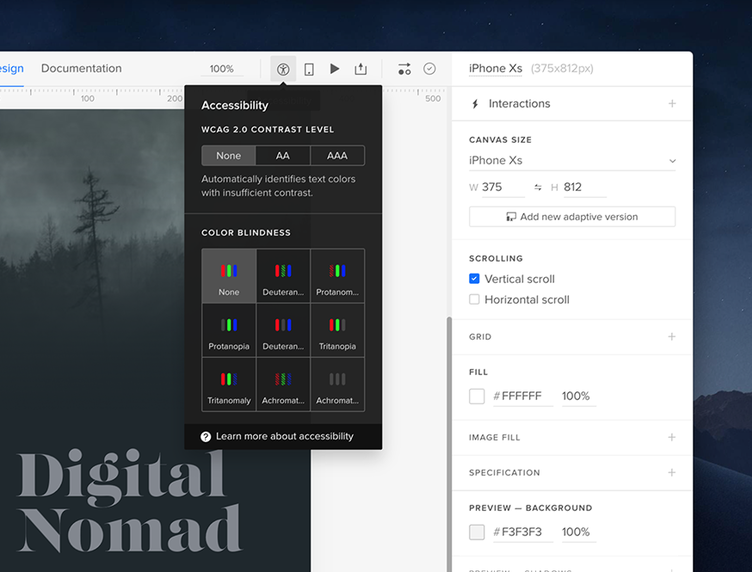Switch to the Design tab
The width and height of the screenshot is (752, 572).
pos(12,68)
